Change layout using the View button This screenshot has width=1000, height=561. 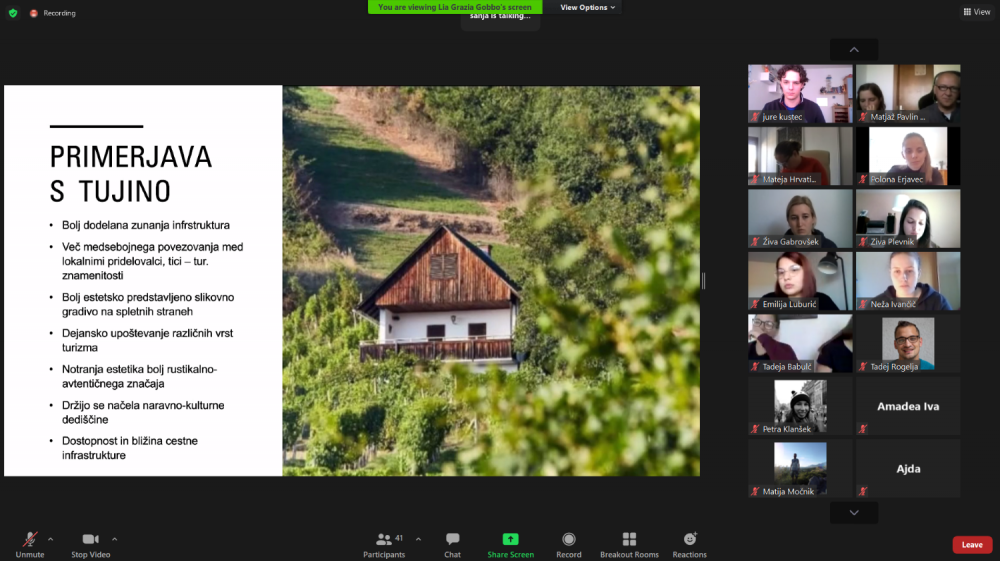pyautogui.click(x=977, y=12)
